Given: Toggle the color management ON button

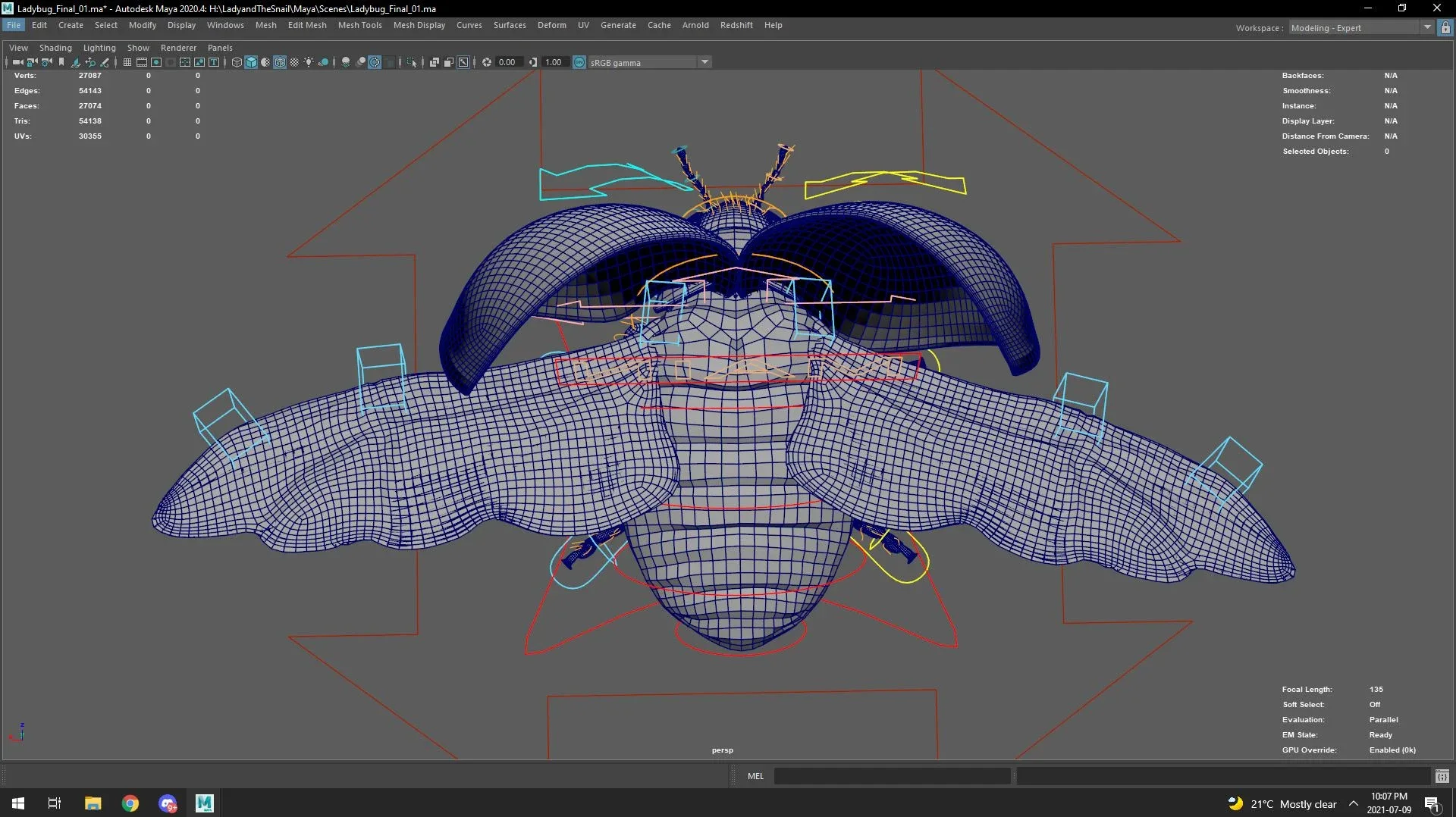Looking at the screenshot, I should click(x=579, y=62).
